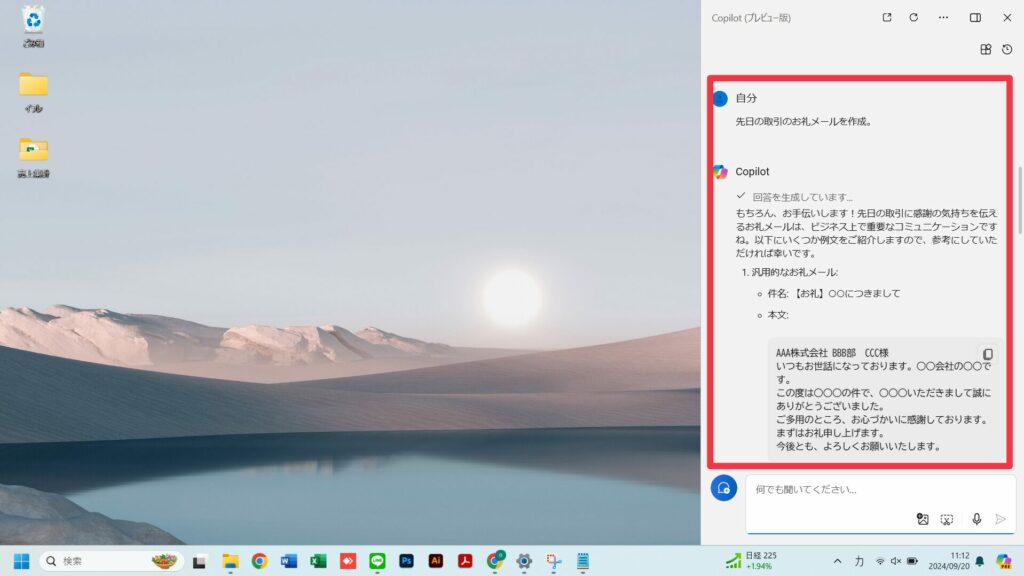Send the message with the arrow button
This screenshot has height=576, width=1024.
1001,518
